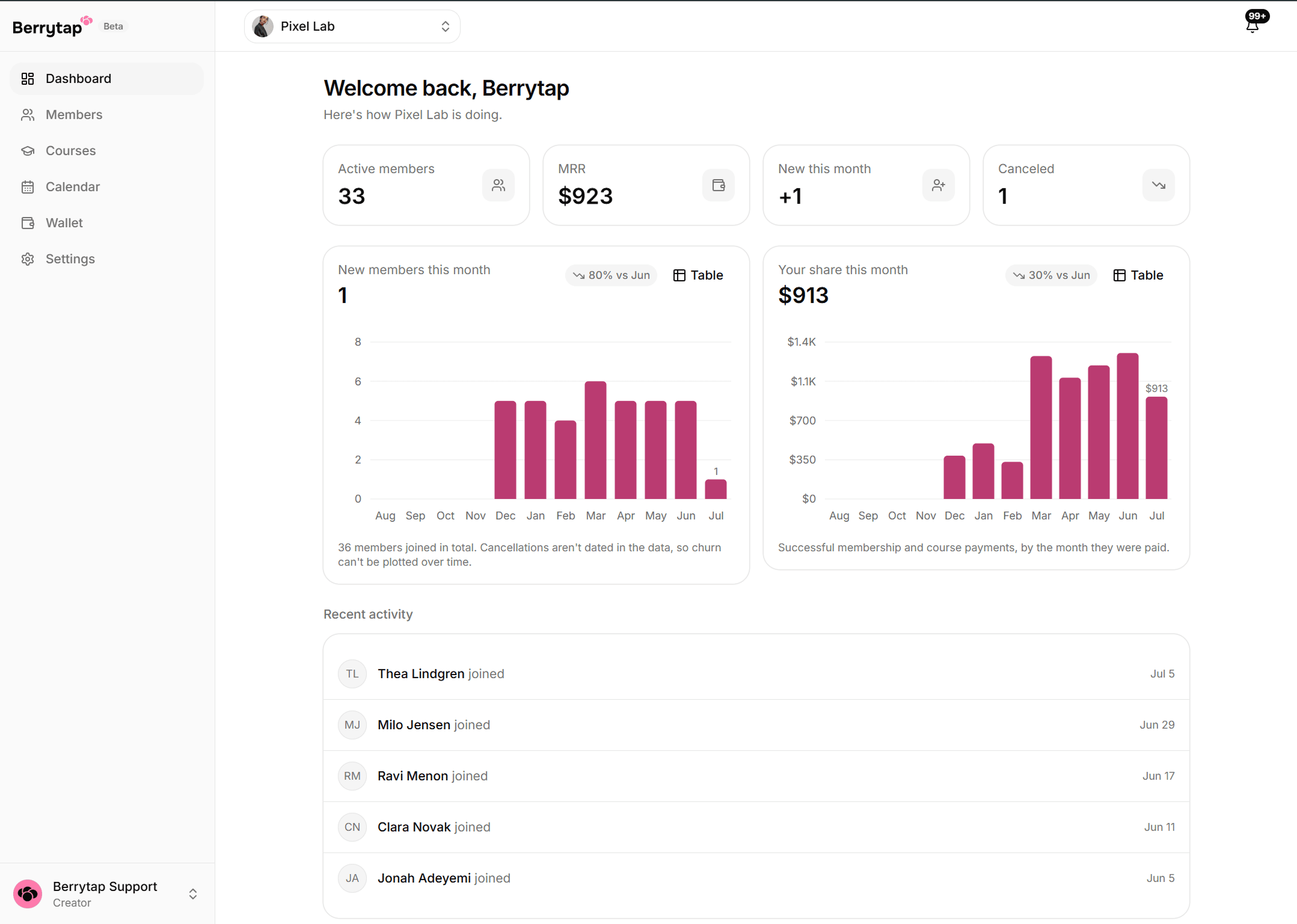The height and width of the screenshot is (924, 1297).
Task: Click the Canceled trending-down icon
Action: 1159,185
